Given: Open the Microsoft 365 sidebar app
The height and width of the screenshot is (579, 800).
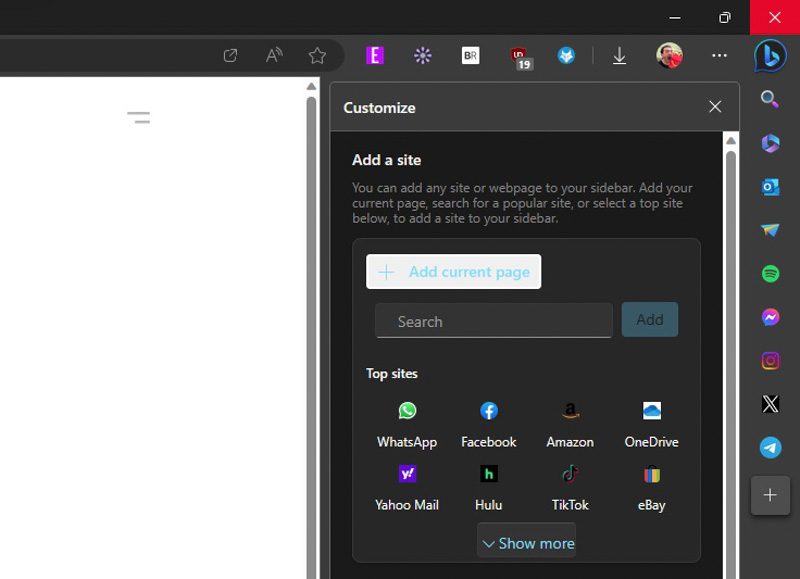Looking at the screenshot, I should 770,143.
